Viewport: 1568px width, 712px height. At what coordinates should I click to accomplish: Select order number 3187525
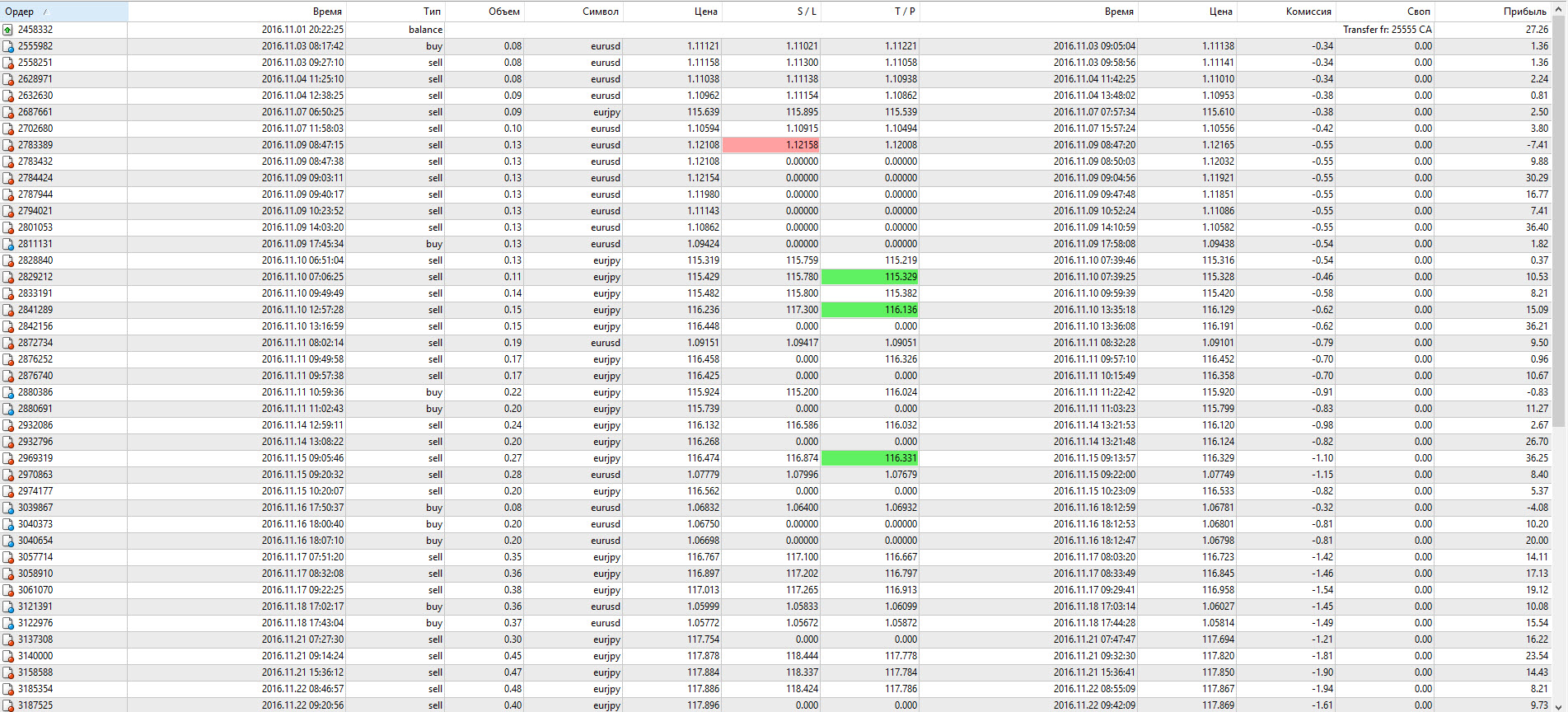coord(35,705)
